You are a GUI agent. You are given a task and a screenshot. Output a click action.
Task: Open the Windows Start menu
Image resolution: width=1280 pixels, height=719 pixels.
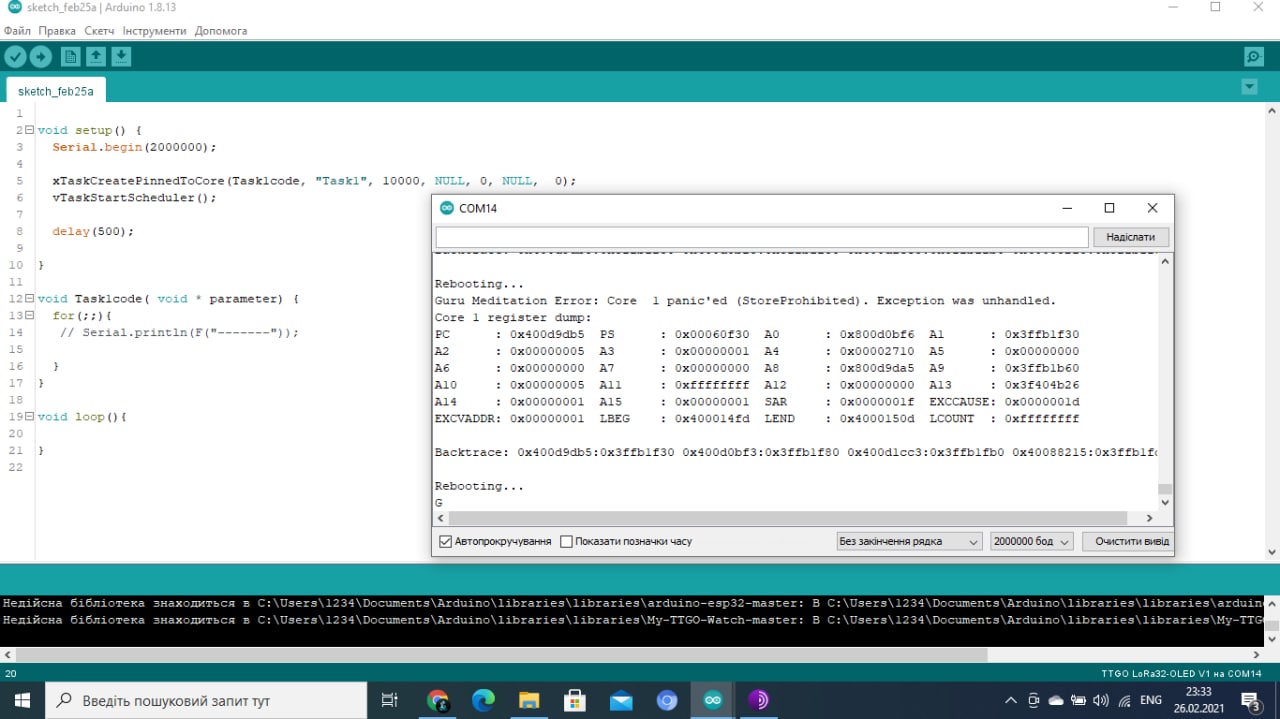(x=22, y=700)
